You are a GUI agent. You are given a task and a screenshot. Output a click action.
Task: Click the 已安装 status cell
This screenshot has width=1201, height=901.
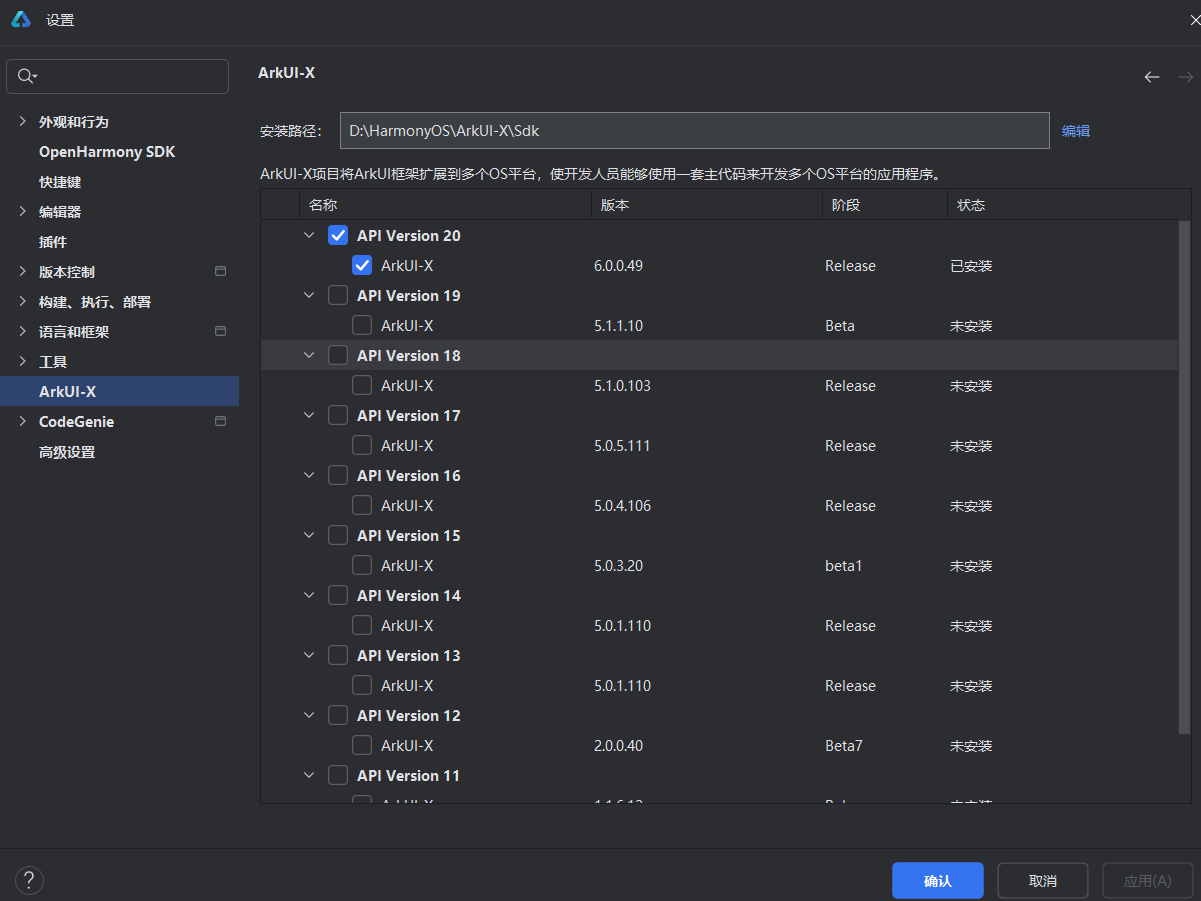coord(971,266)
